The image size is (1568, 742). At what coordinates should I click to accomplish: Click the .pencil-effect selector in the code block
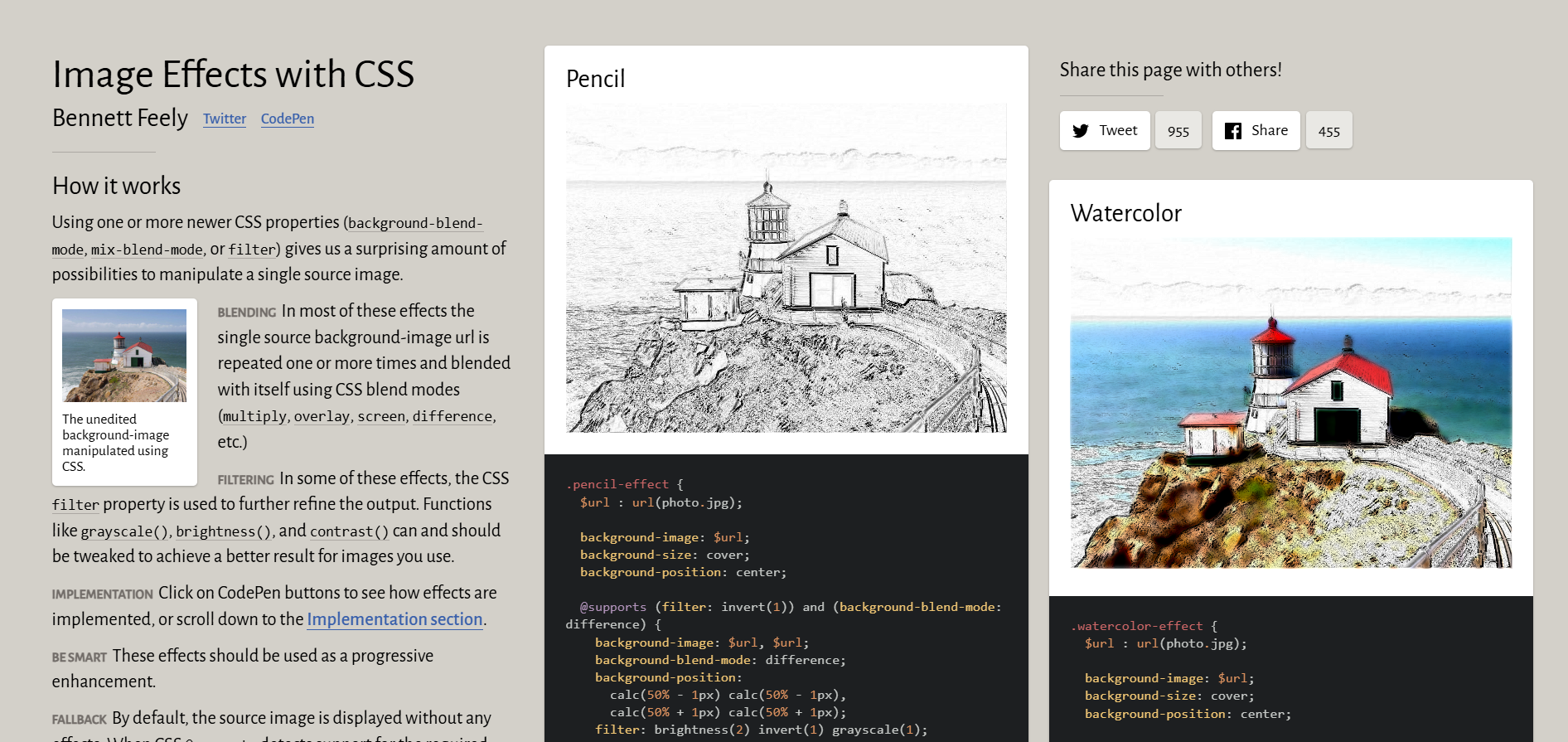(x=617, y=484)
